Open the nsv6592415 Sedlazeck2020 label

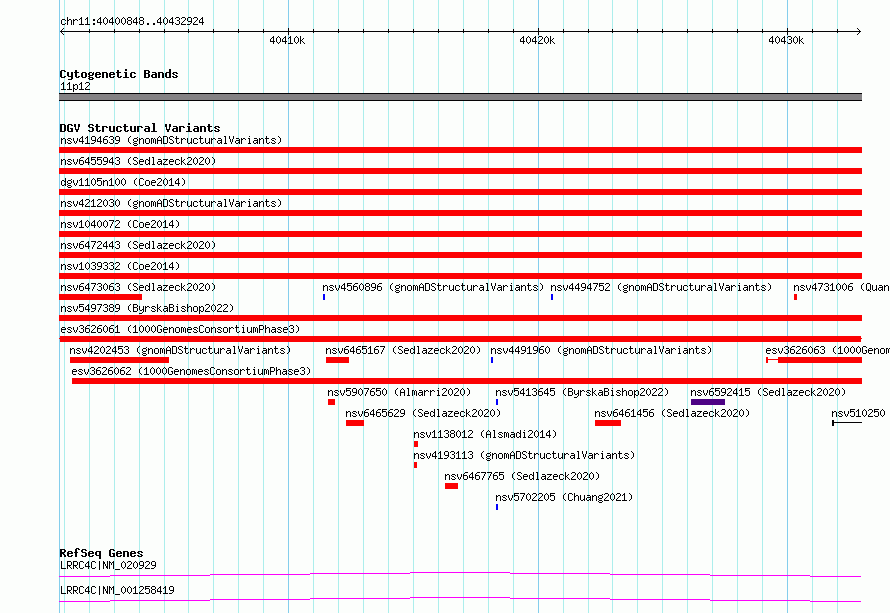click(x=768, y=392)
